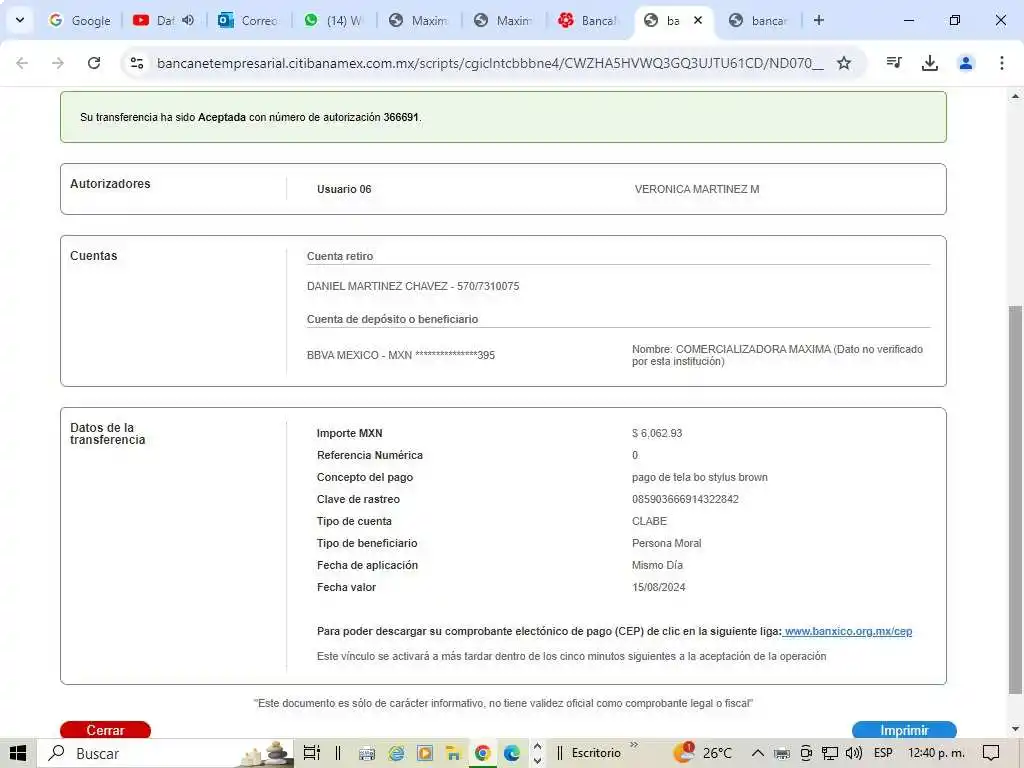Viewport: 1024px width, 768px height.
Task: Bookmark this page with the star icon
Action: (844, 63)
